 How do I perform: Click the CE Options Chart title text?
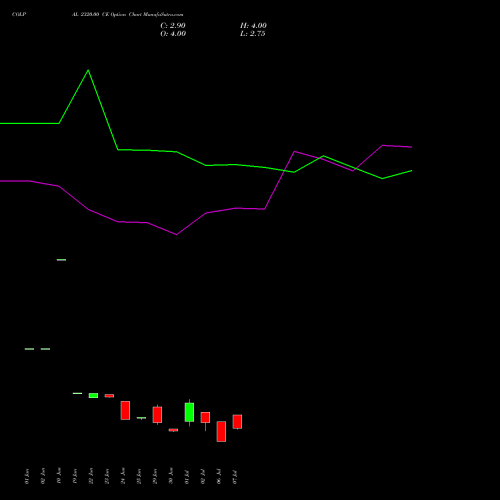click(x=127, y=15)
